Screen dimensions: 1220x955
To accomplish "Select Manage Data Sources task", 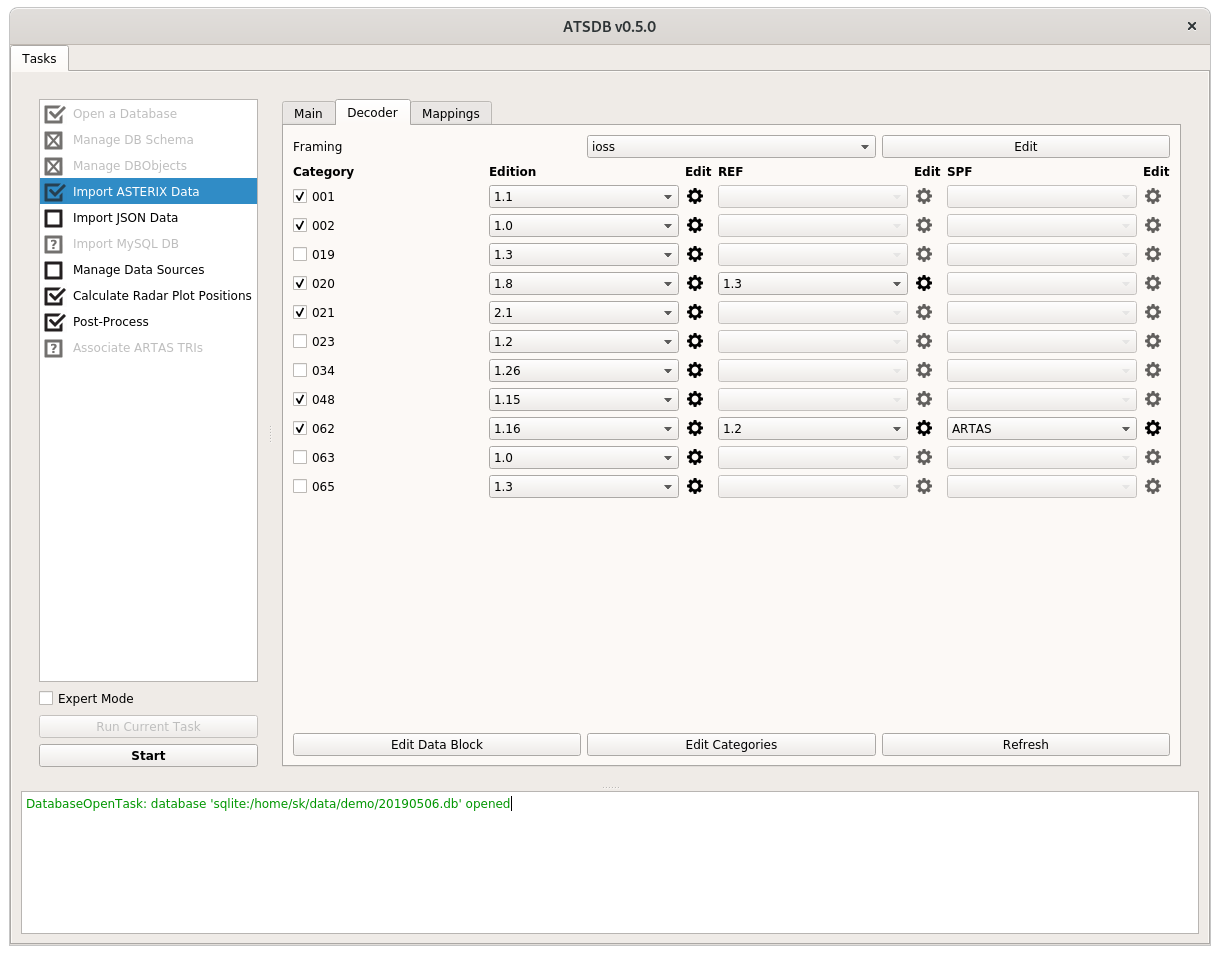I will coord(148,270).
